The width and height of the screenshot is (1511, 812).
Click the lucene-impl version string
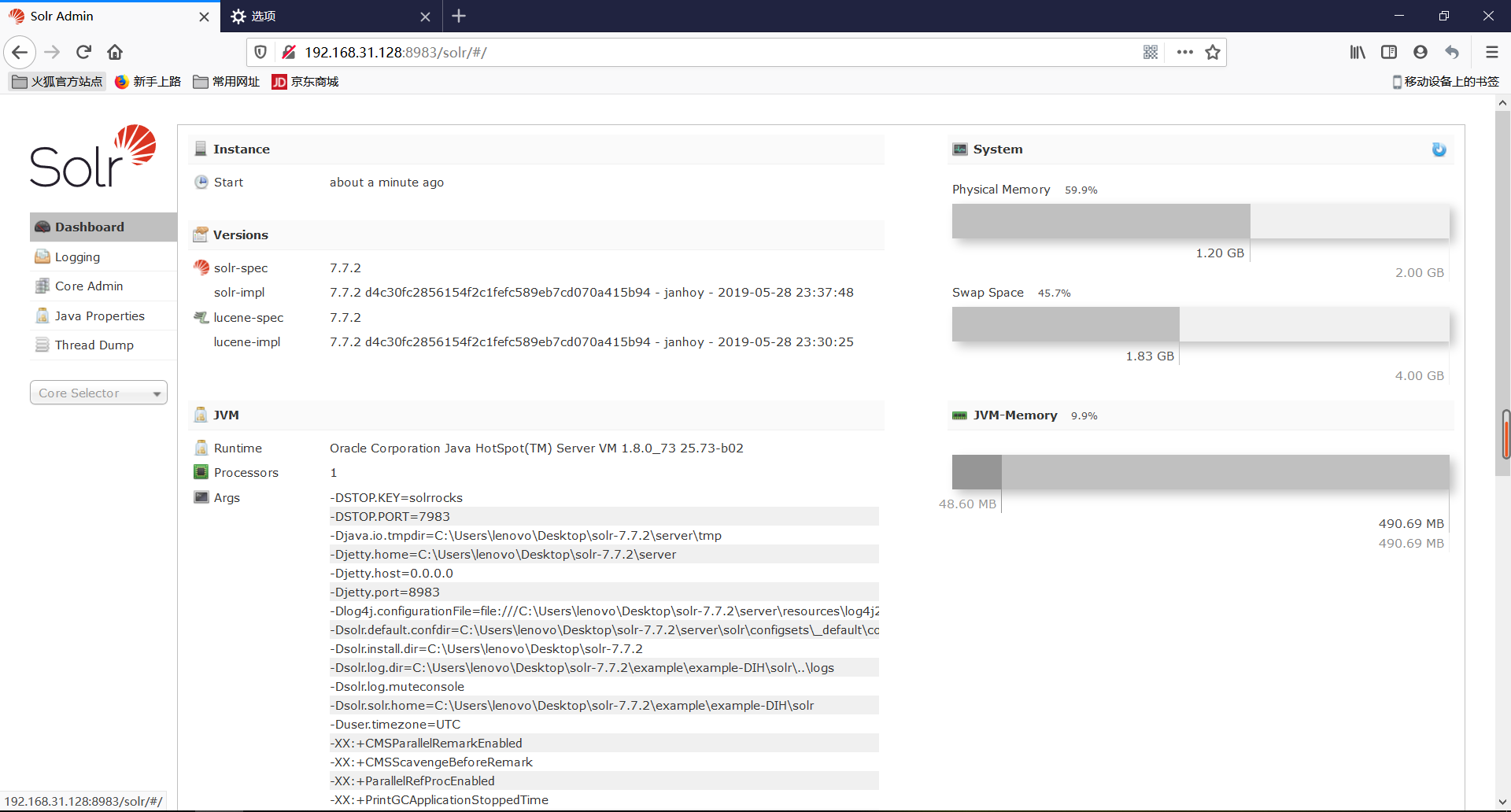(592, 341)
